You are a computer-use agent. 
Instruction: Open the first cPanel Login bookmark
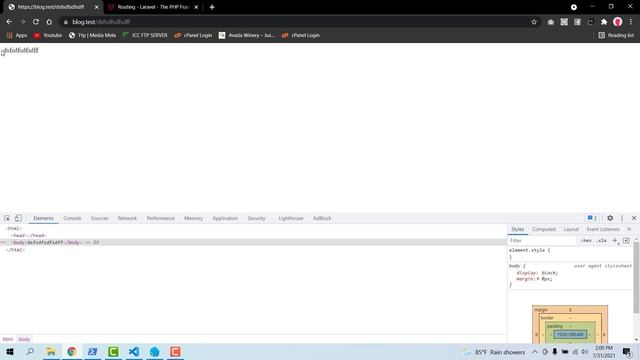point(193,36)
